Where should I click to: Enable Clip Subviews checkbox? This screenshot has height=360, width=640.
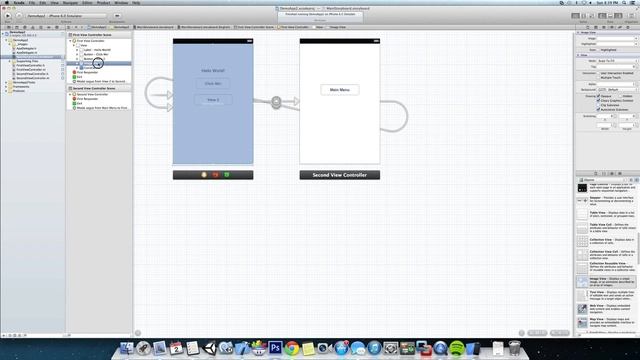click(x=599, y=105)
